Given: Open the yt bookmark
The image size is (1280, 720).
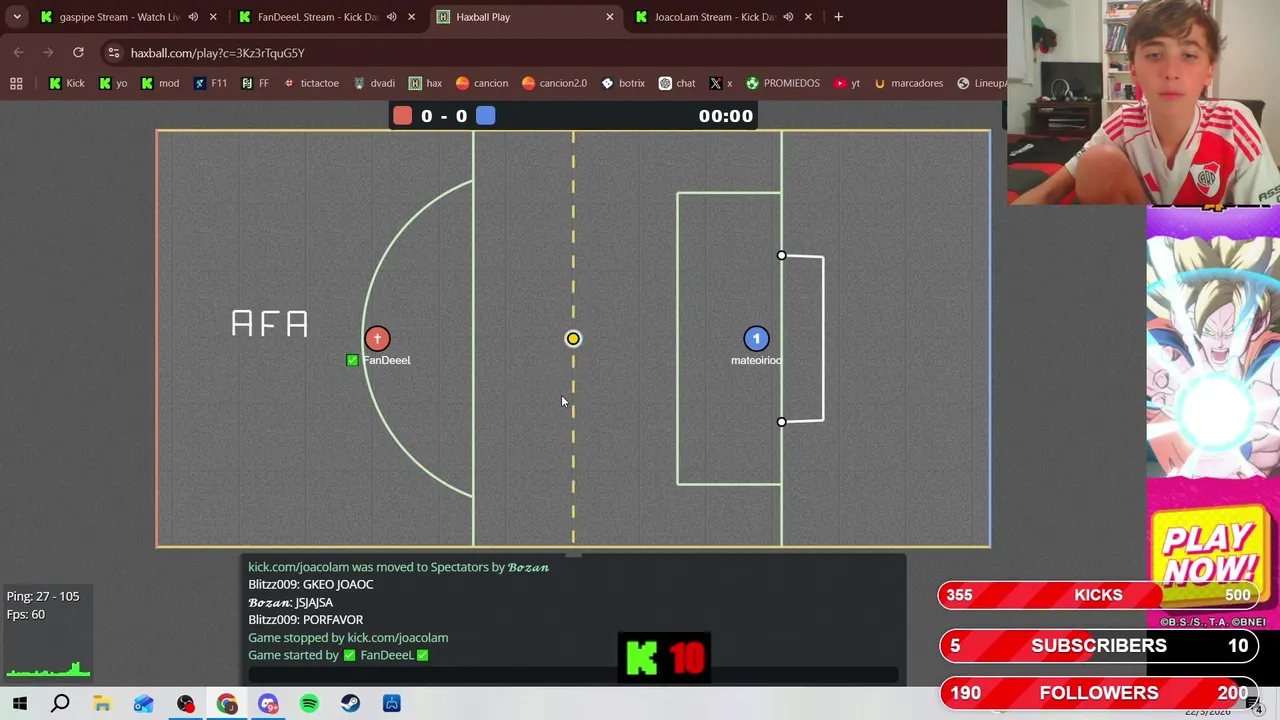Looking at the screenshot, I should [x=846, y=83].
